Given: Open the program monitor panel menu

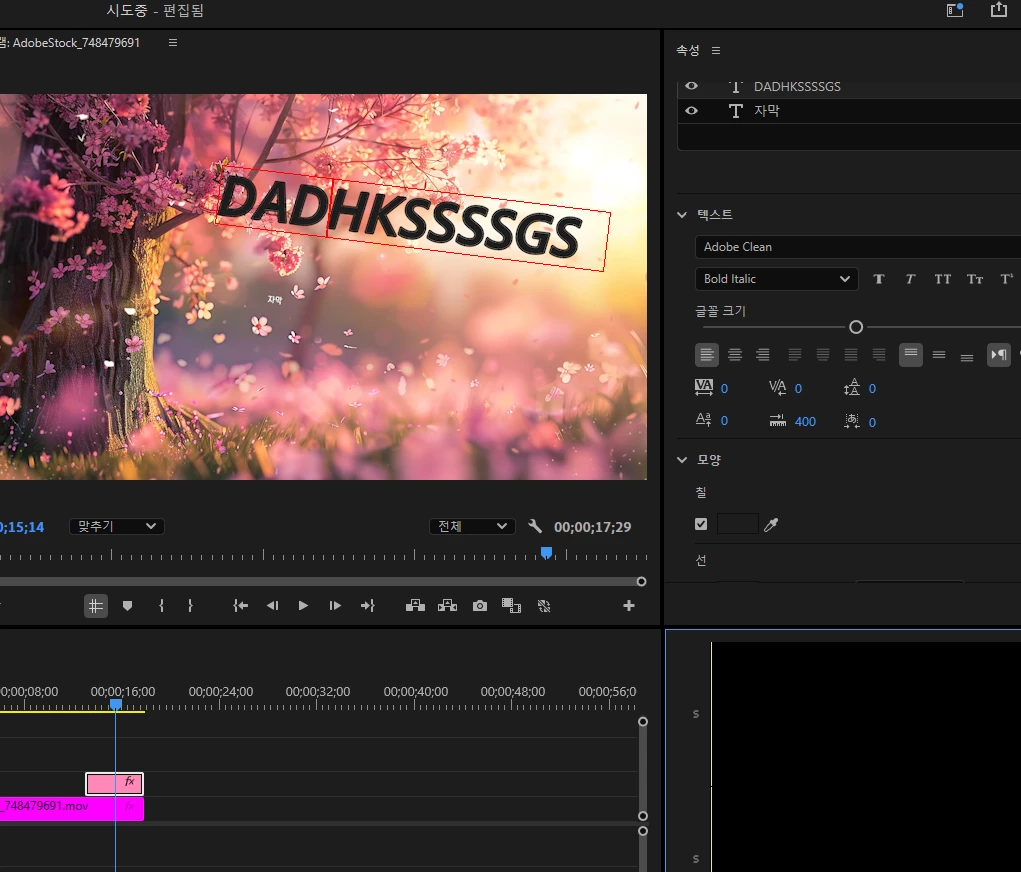Looking at the screenshot, I should pyautogui.click(x=173, y=42).
